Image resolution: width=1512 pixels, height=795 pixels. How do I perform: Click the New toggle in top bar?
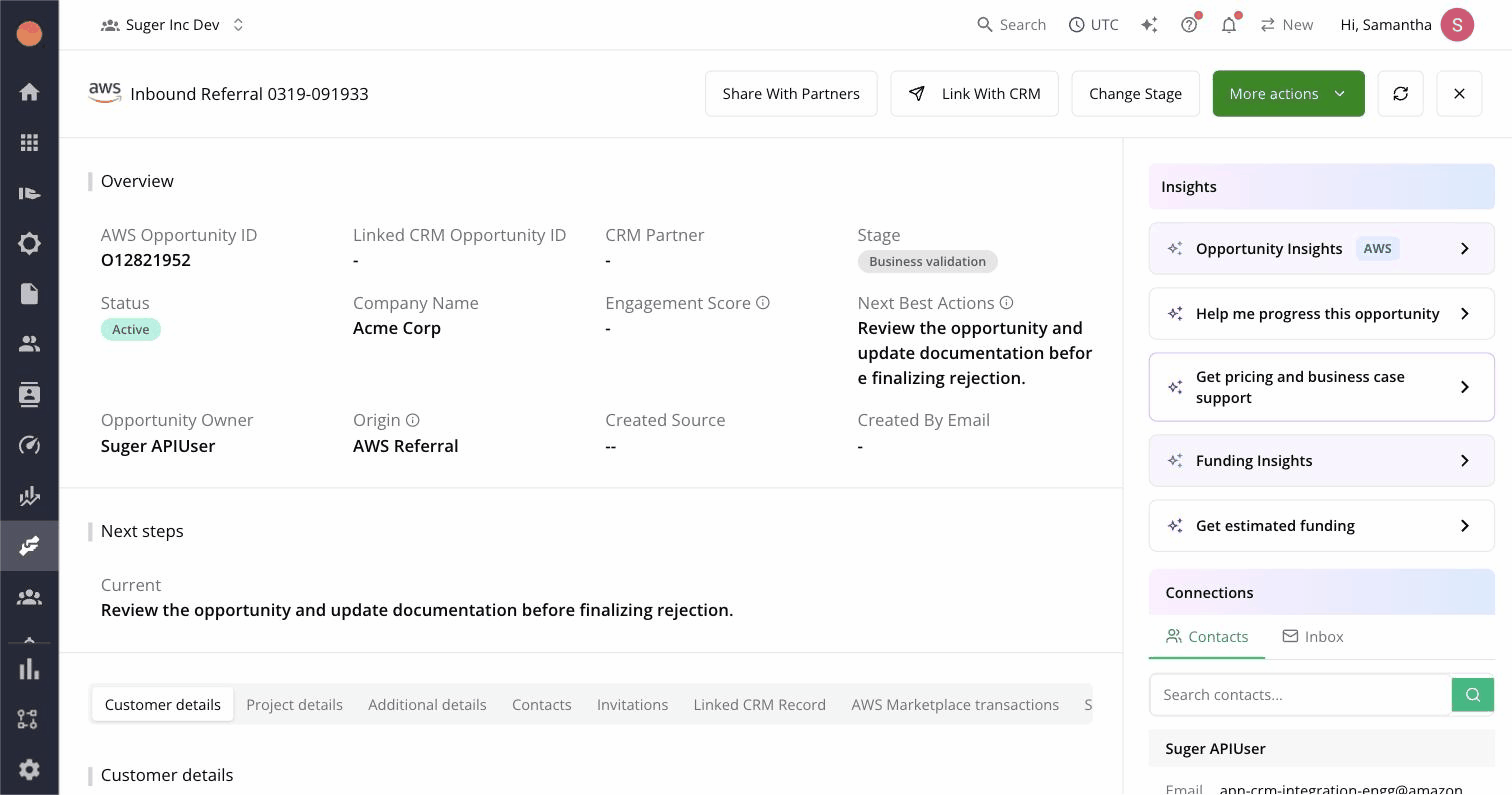click(1287, 25)
